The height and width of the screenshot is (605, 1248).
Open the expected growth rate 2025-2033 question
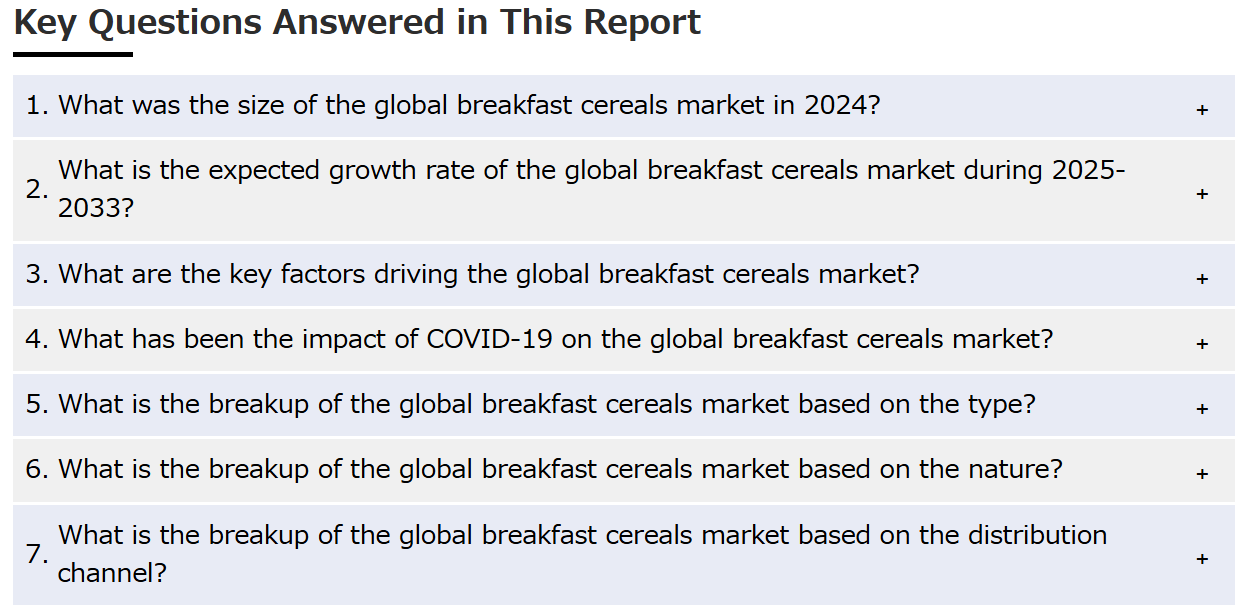coord(624,190)
